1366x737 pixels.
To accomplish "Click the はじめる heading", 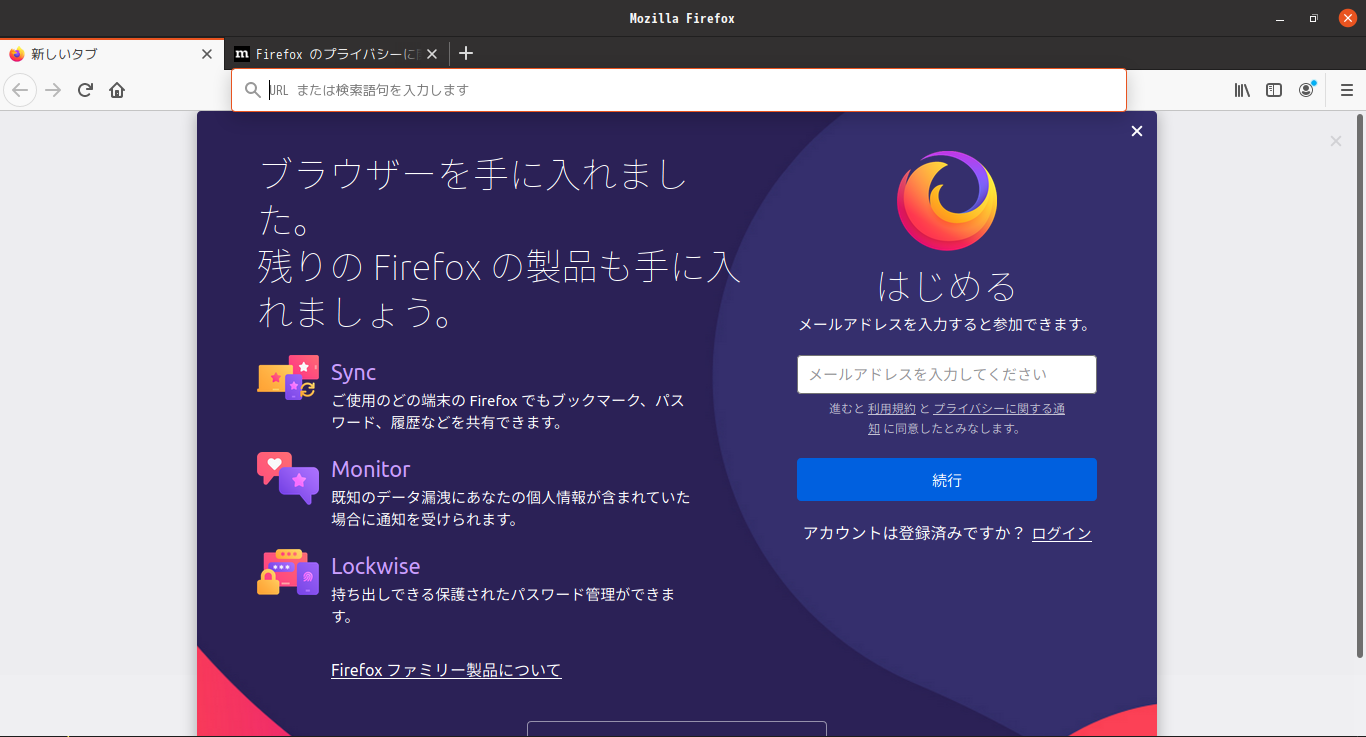I will [x=946, y=286].
